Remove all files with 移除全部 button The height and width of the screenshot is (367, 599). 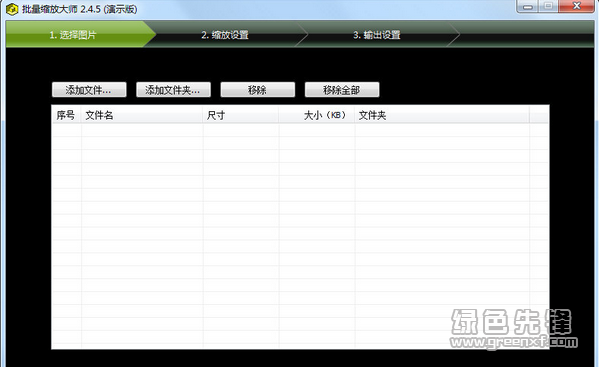tap(342, 90)
